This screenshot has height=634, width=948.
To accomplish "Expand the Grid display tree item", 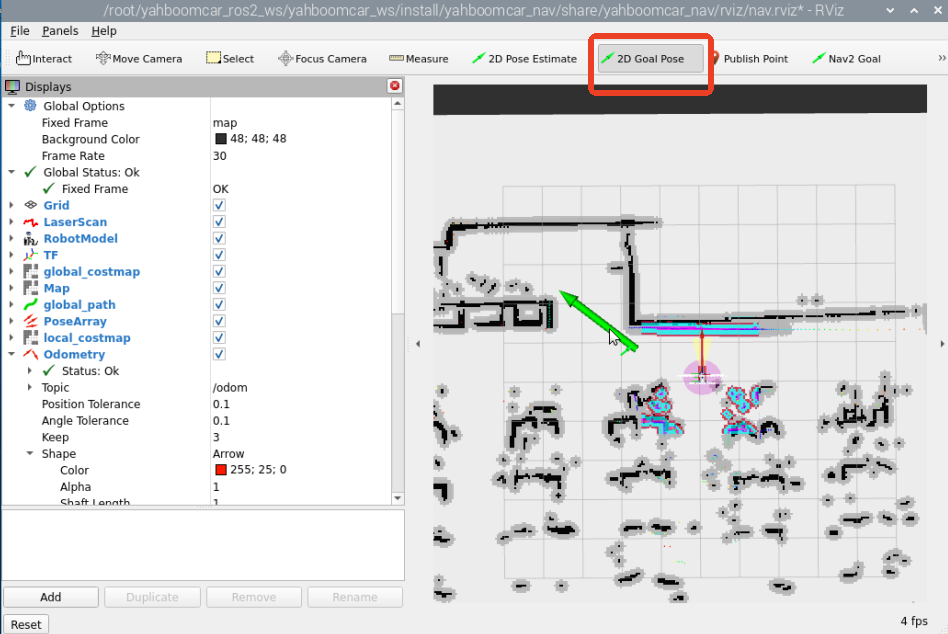I will [x=12, y=206].
